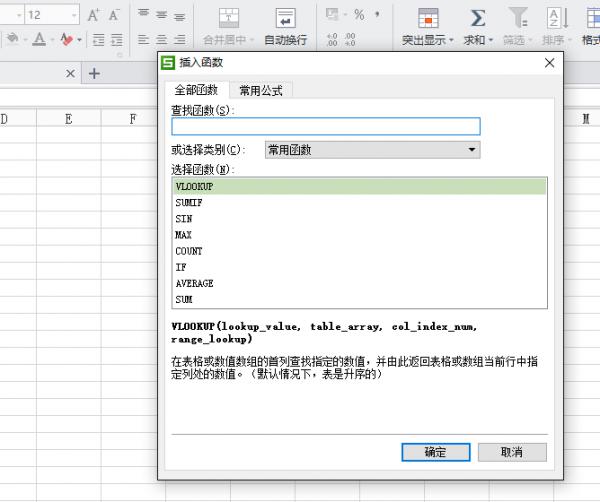Click the format table icon at right edge
Screen dimensions: 600x502
tap(593, 18)
